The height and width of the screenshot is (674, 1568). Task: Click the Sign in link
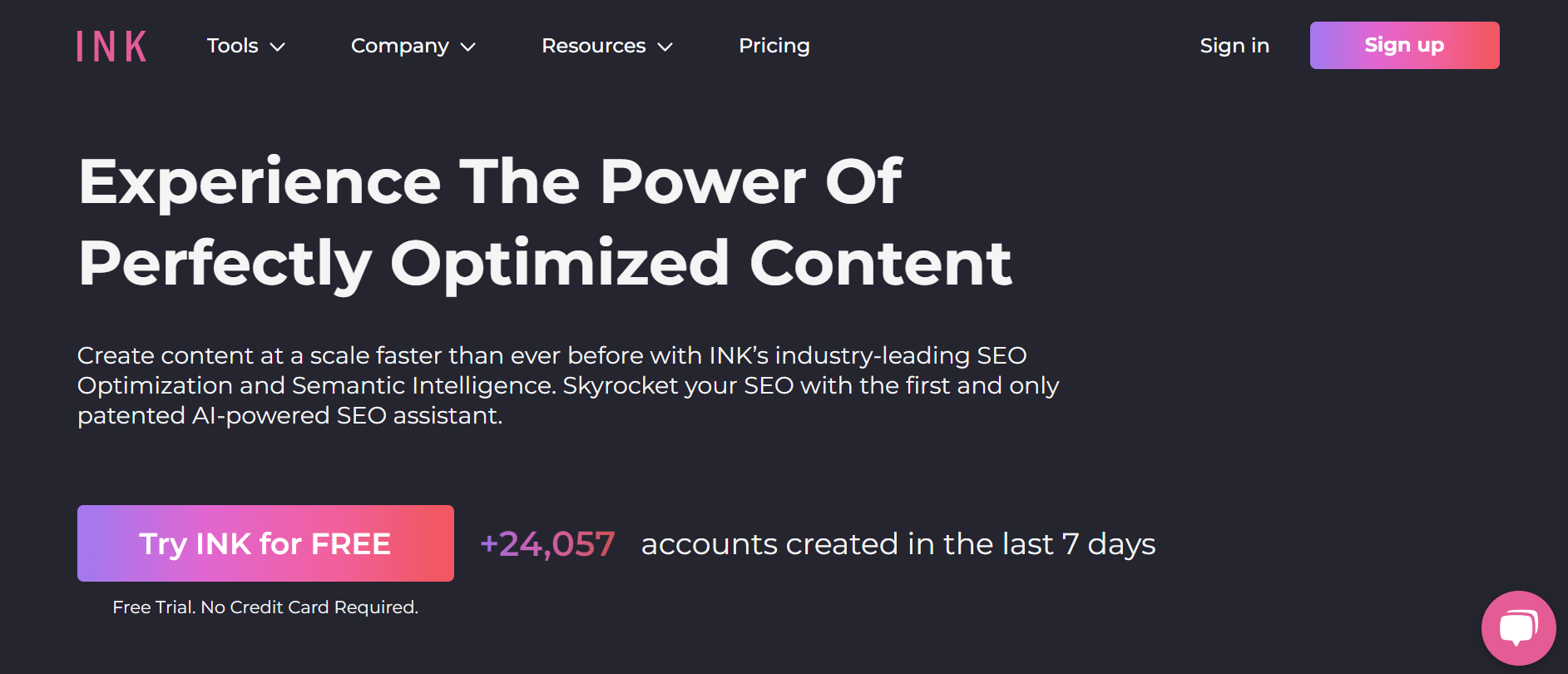coord(1234,46)
